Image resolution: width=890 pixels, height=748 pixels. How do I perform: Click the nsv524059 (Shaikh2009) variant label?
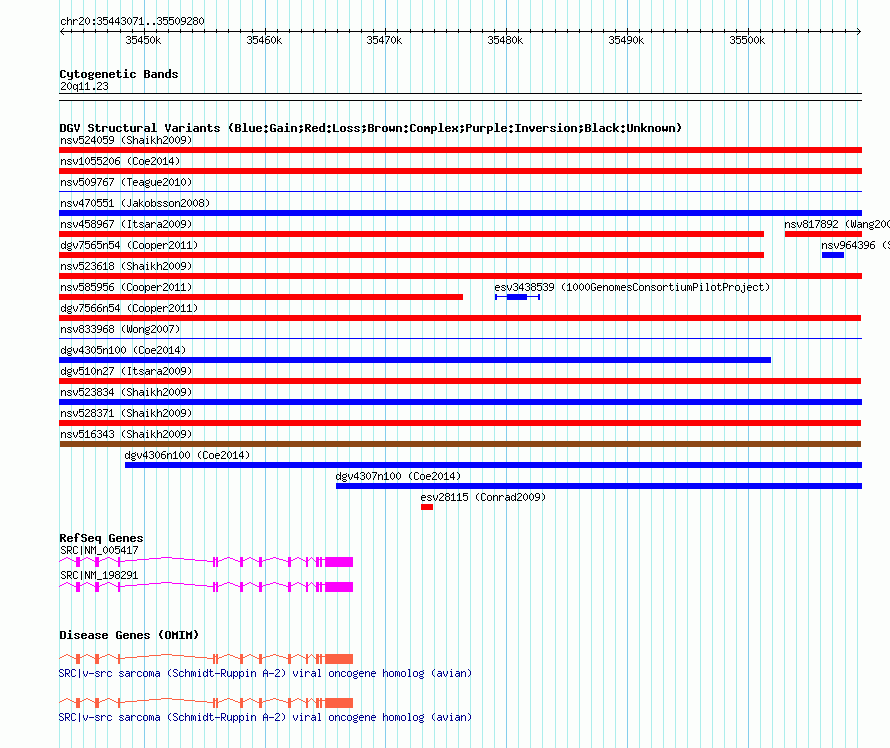126,140
